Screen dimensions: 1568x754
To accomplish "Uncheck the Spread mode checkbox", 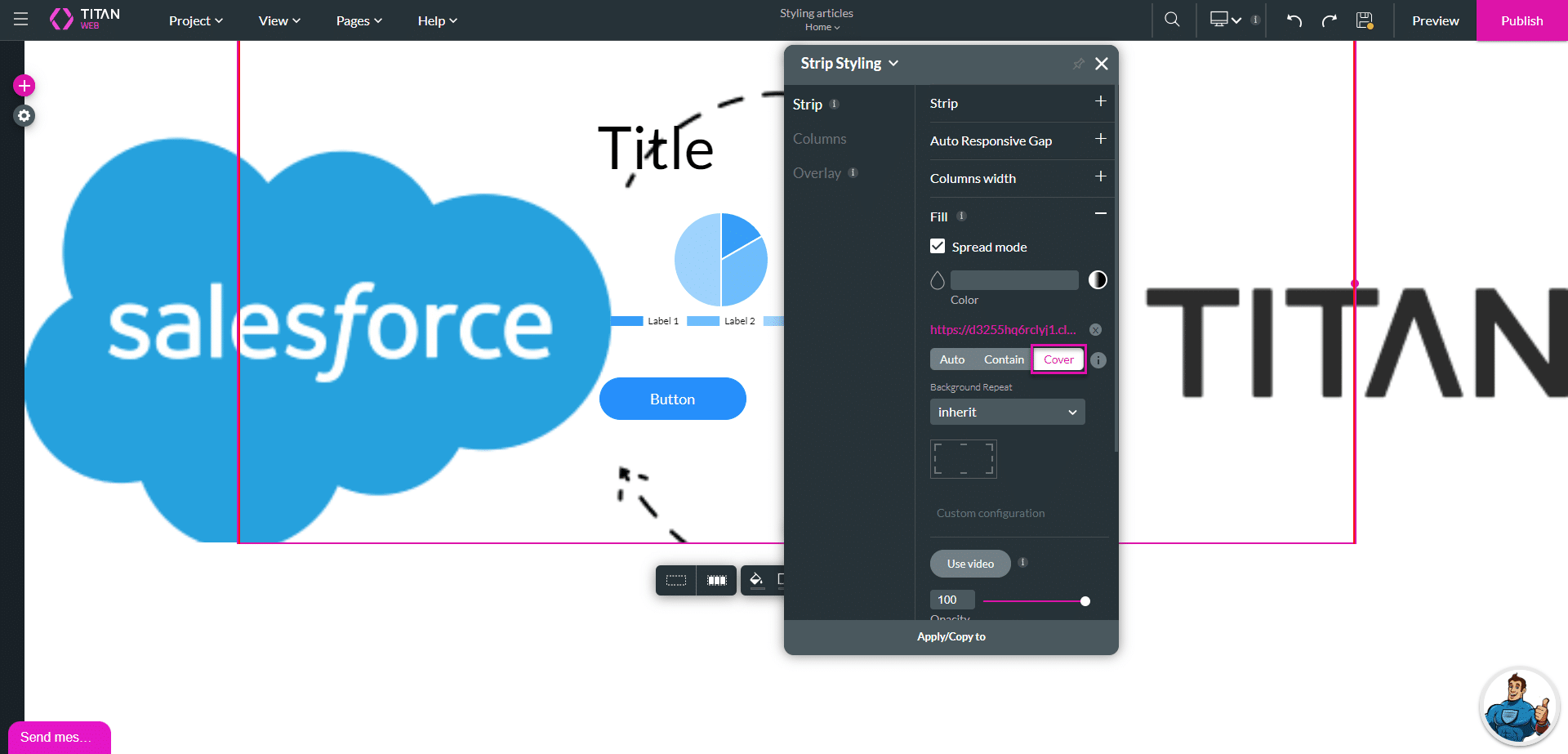I will (938, 247).
